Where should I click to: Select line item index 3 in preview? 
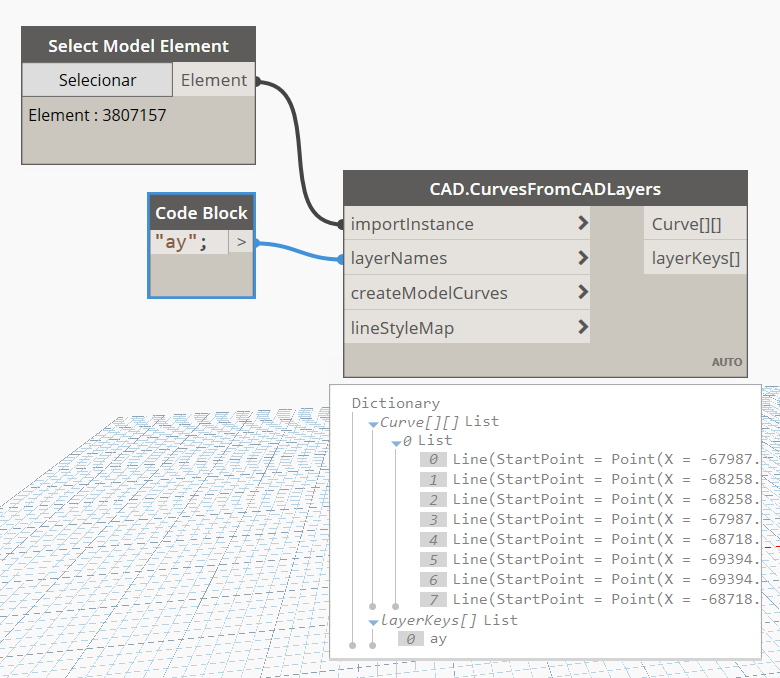click(590, 519)
